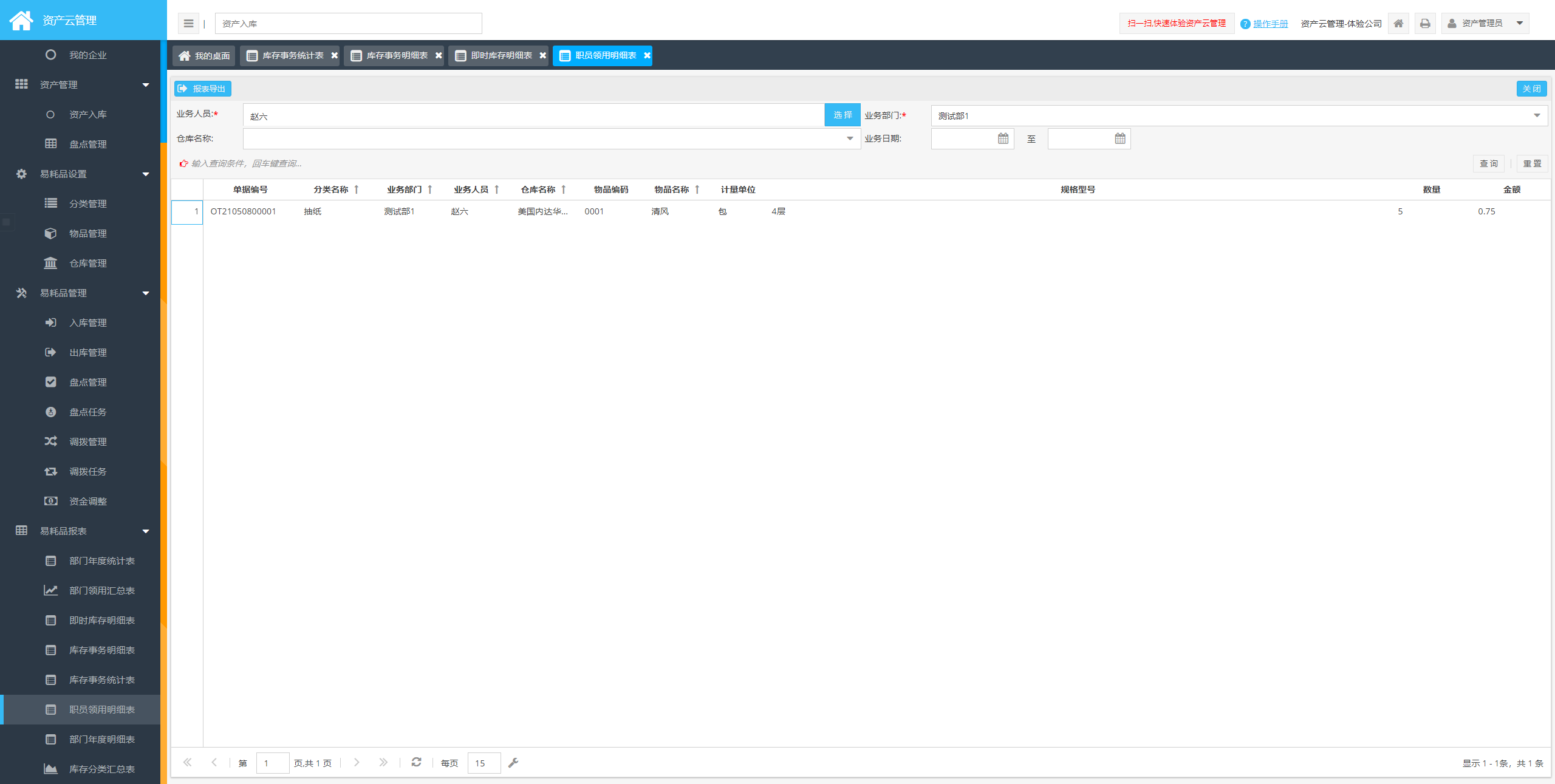Collapse the 易耗品管理 menu group
The width and height of the screenshot is (1555, 784).
coord(80,293)
